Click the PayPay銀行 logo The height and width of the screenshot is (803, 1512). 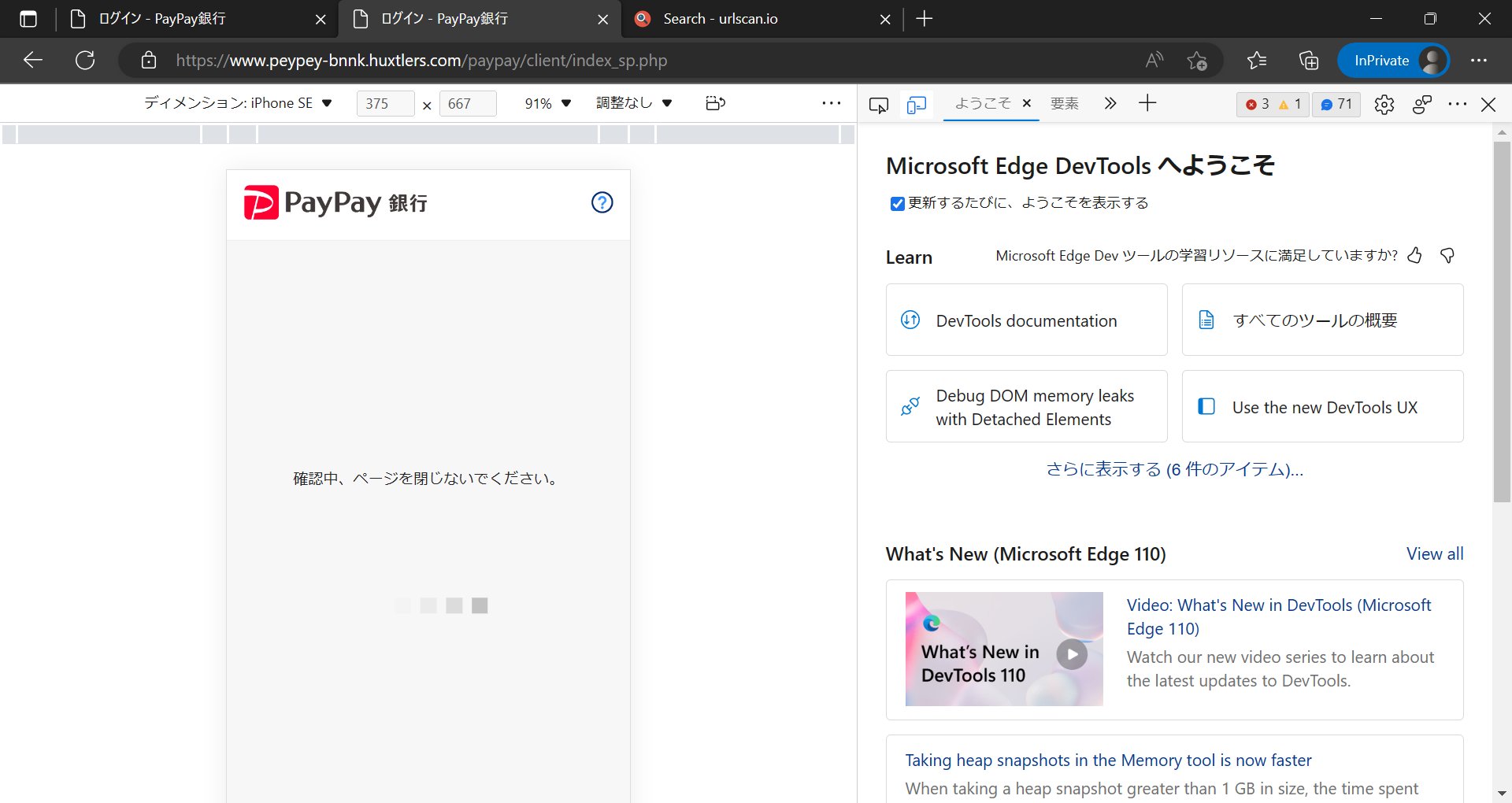pyautogui.click(x=335, y=202)
